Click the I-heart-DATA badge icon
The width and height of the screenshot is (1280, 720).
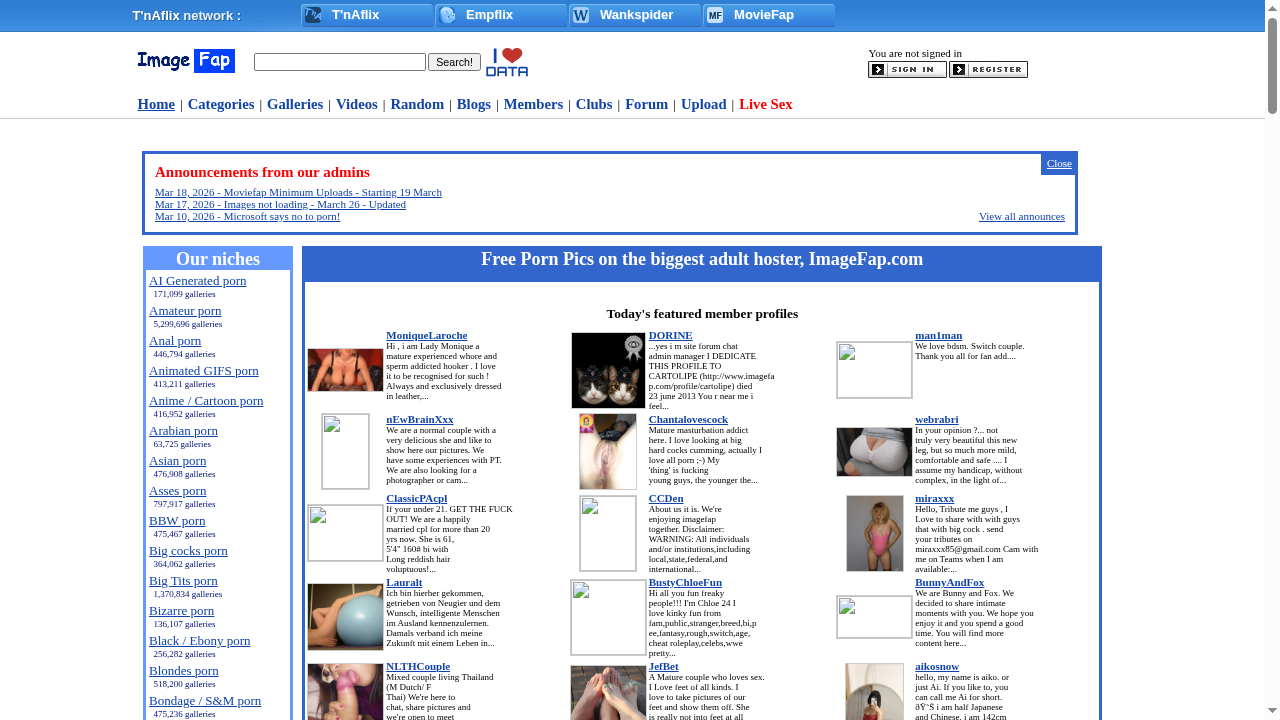tap(507, 62)
